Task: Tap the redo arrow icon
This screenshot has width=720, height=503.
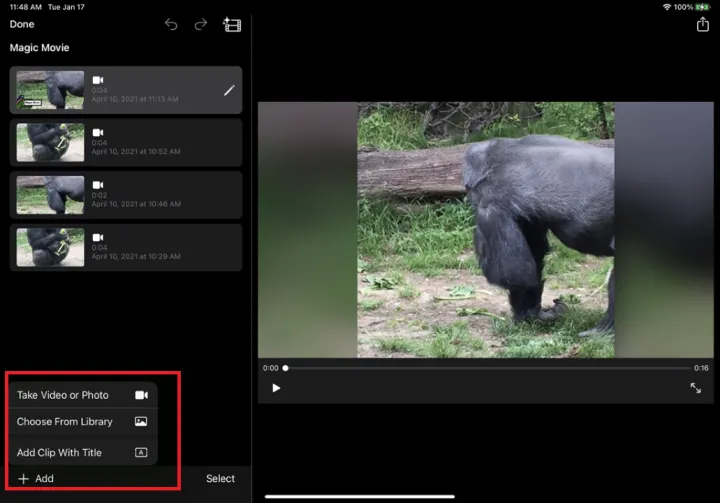Action: click(201, 25)
